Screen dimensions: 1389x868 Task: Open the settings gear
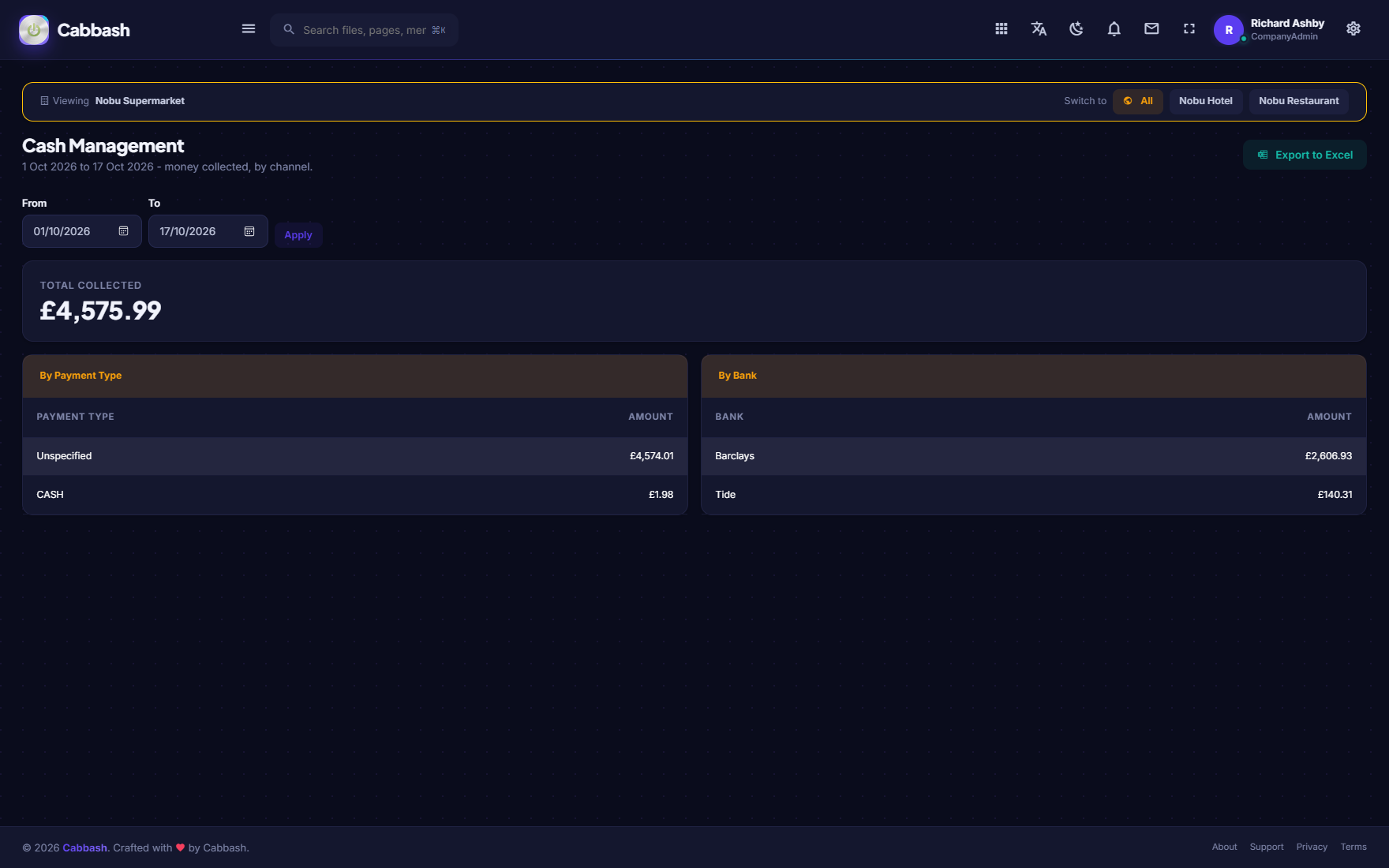tap(1353, 29)
